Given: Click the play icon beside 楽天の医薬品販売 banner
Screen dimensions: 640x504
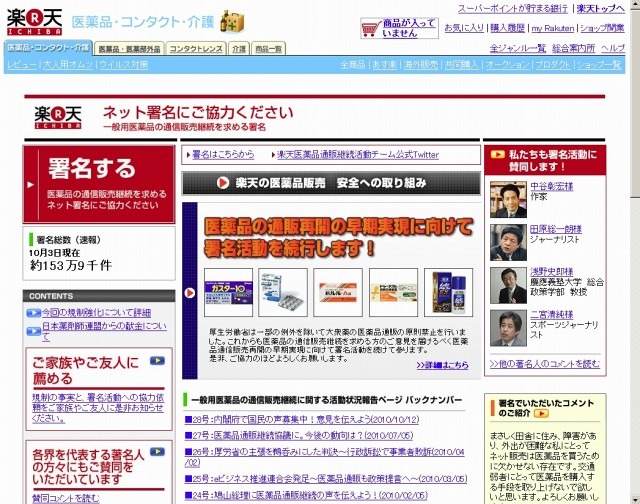Looking at the screenshot, I should tap(223, 183).
